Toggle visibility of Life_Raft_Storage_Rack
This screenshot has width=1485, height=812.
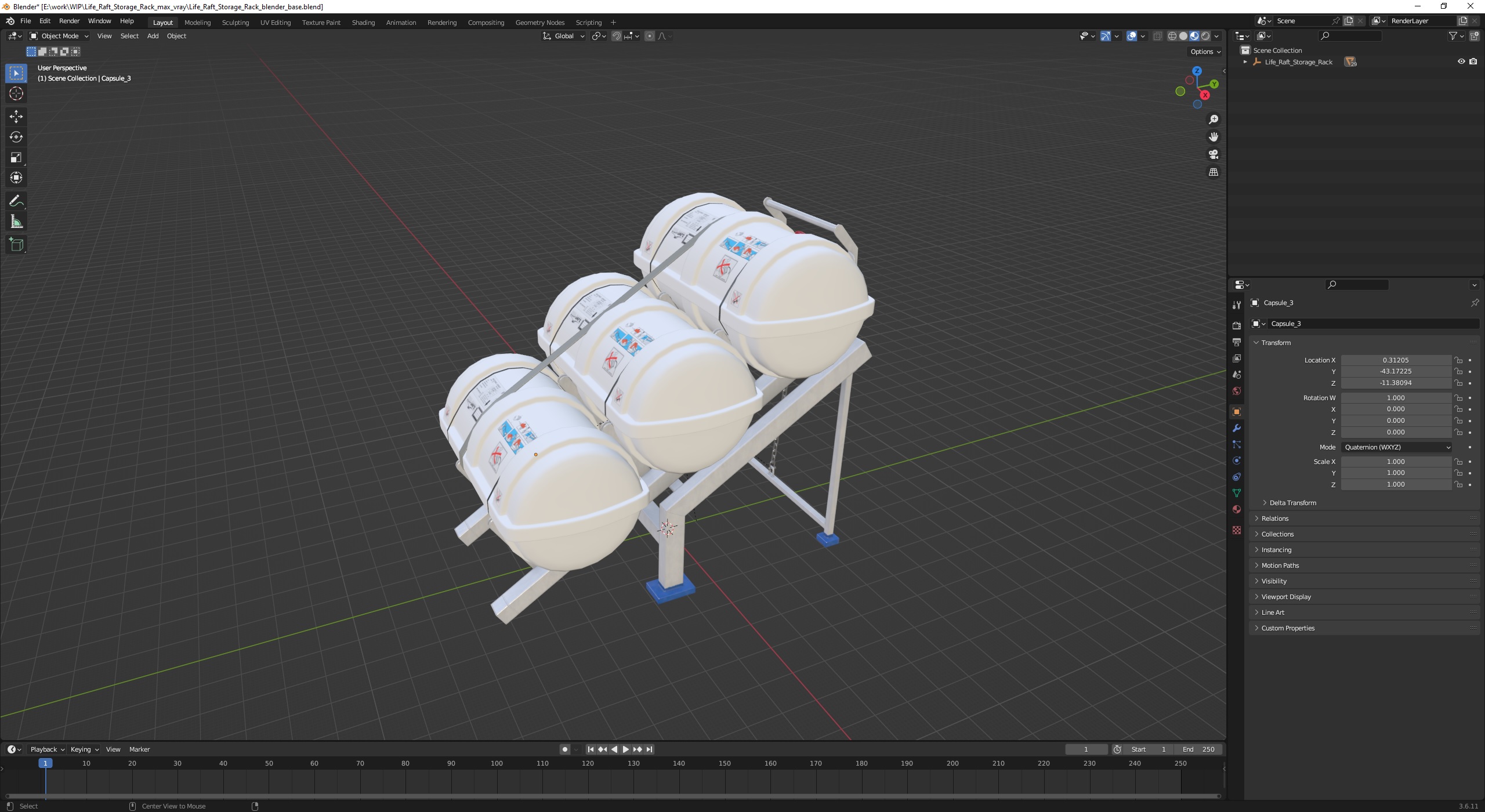click(x=1461, y=61)
